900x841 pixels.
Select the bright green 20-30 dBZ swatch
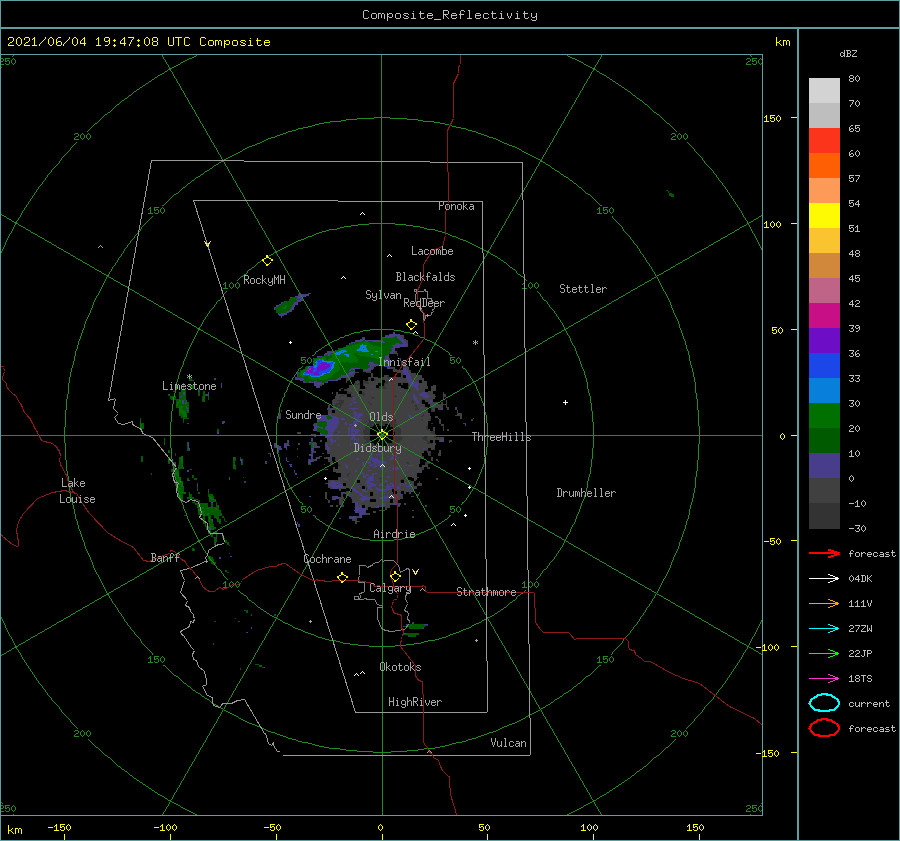(x=824, y=416)
